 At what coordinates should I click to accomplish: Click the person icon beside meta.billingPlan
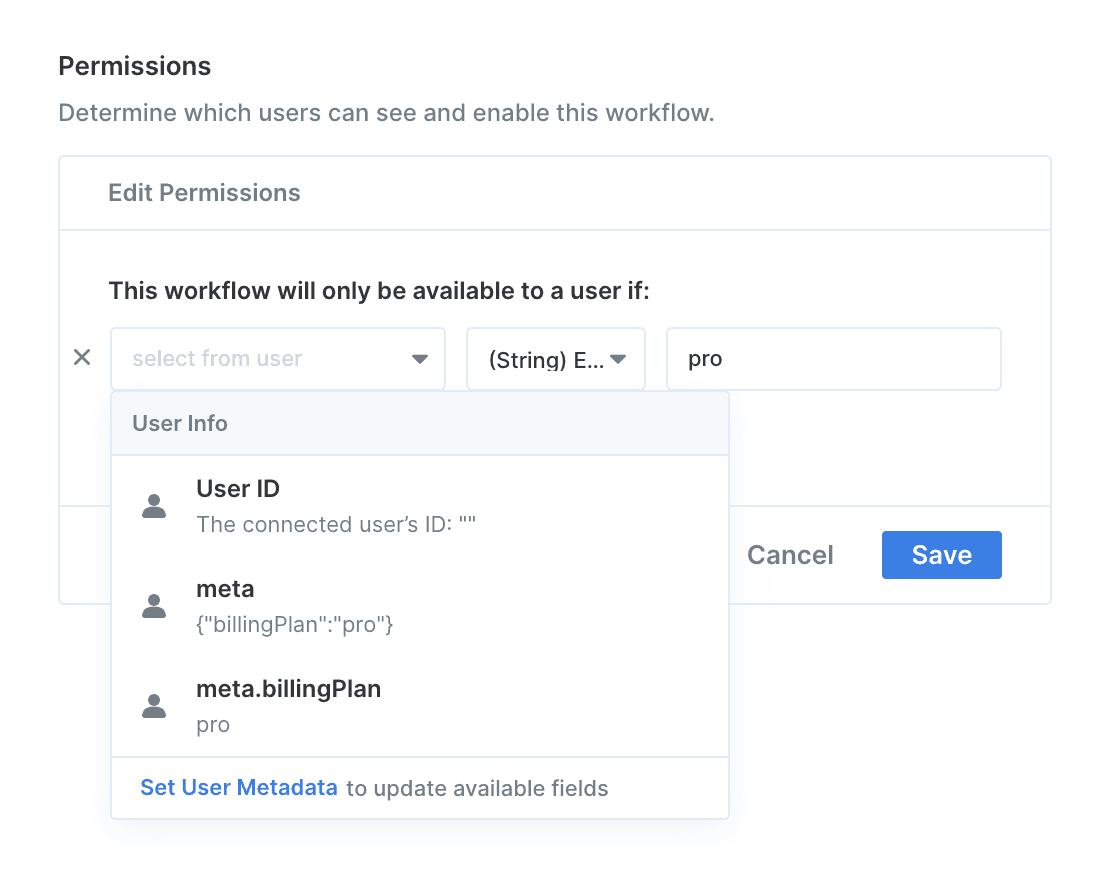point(154,706)
